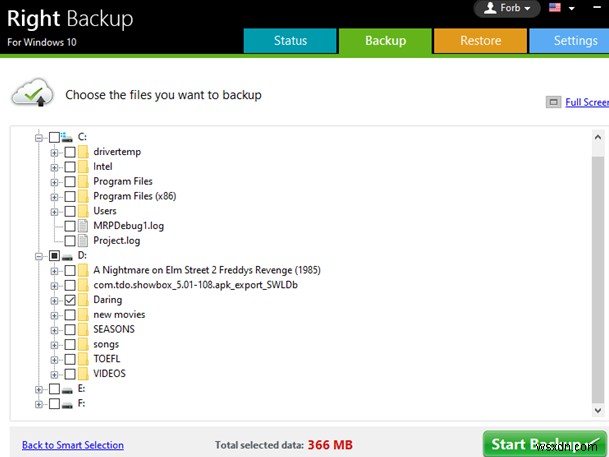Click the D: drive icon
Image resolution: width=609 pixels, height=457 pixels.
pos(68,255)
